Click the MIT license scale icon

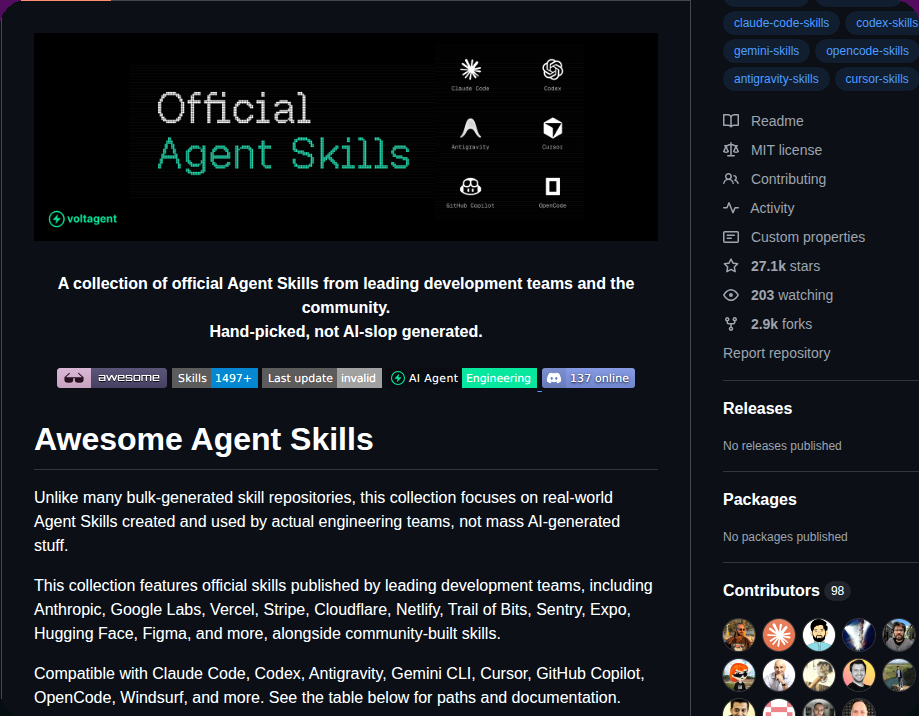tap(731, 150)
